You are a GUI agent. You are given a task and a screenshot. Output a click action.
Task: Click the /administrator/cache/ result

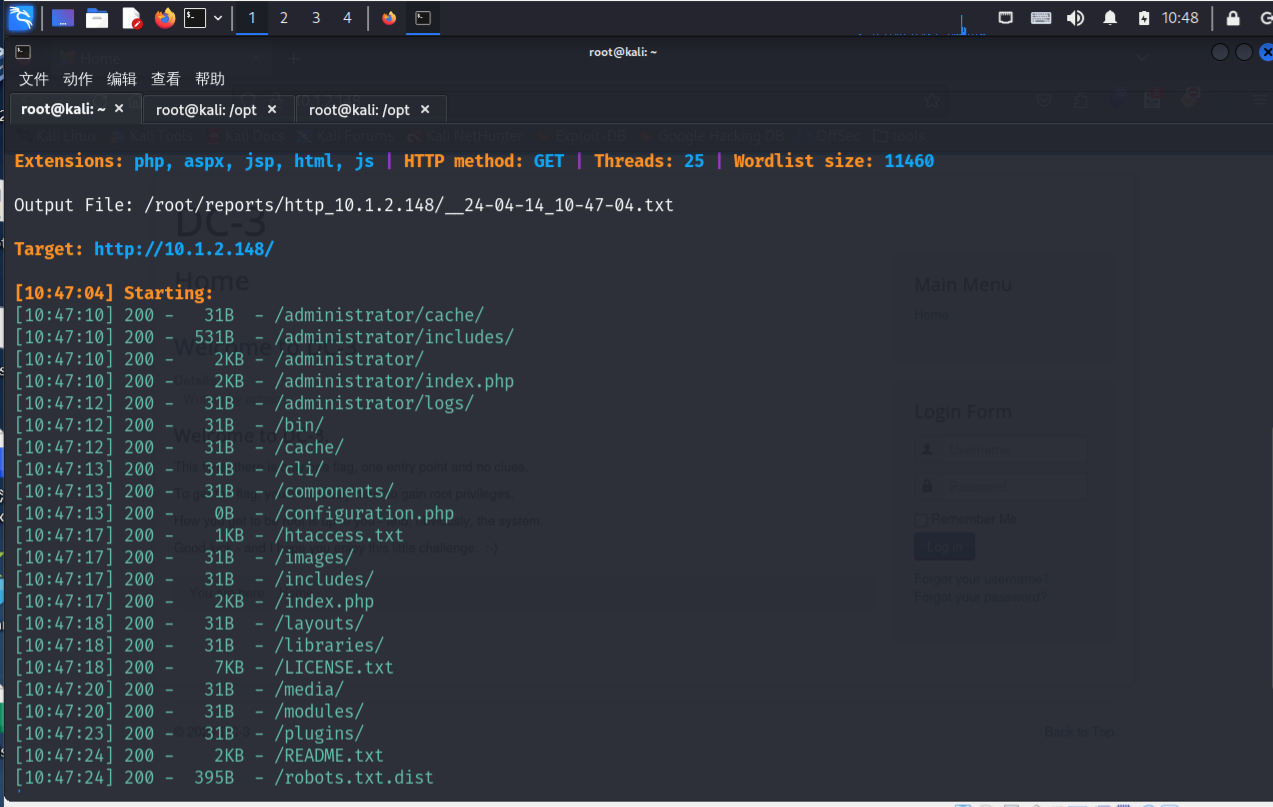point(379,315)
